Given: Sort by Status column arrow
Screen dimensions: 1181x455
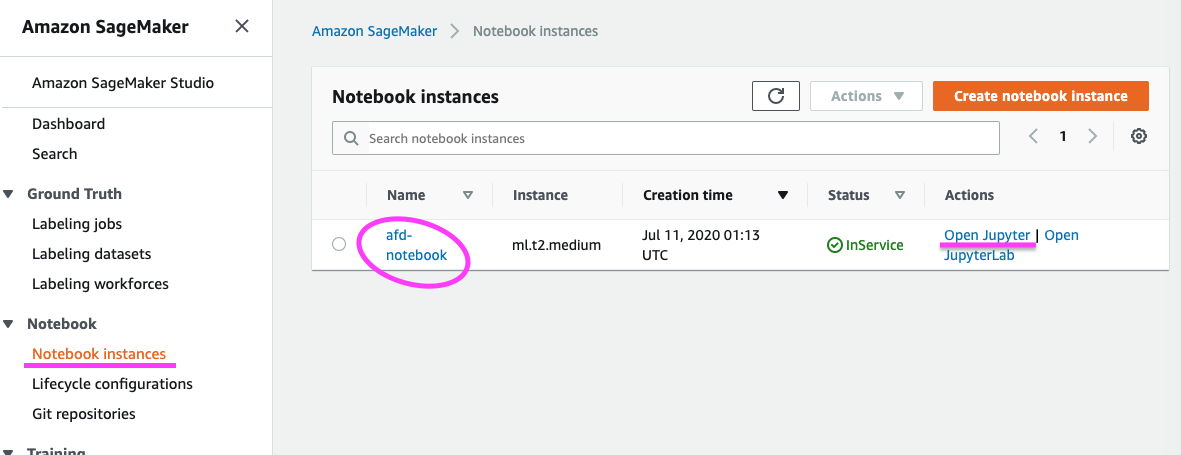Looking at the screenshot, I should (899, 195).
